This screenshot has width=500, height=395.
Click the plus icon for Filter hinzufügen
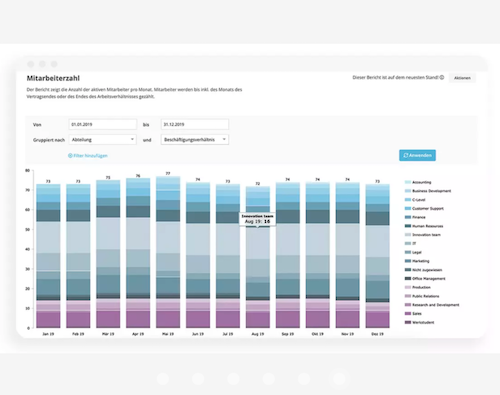click(70, 156)
